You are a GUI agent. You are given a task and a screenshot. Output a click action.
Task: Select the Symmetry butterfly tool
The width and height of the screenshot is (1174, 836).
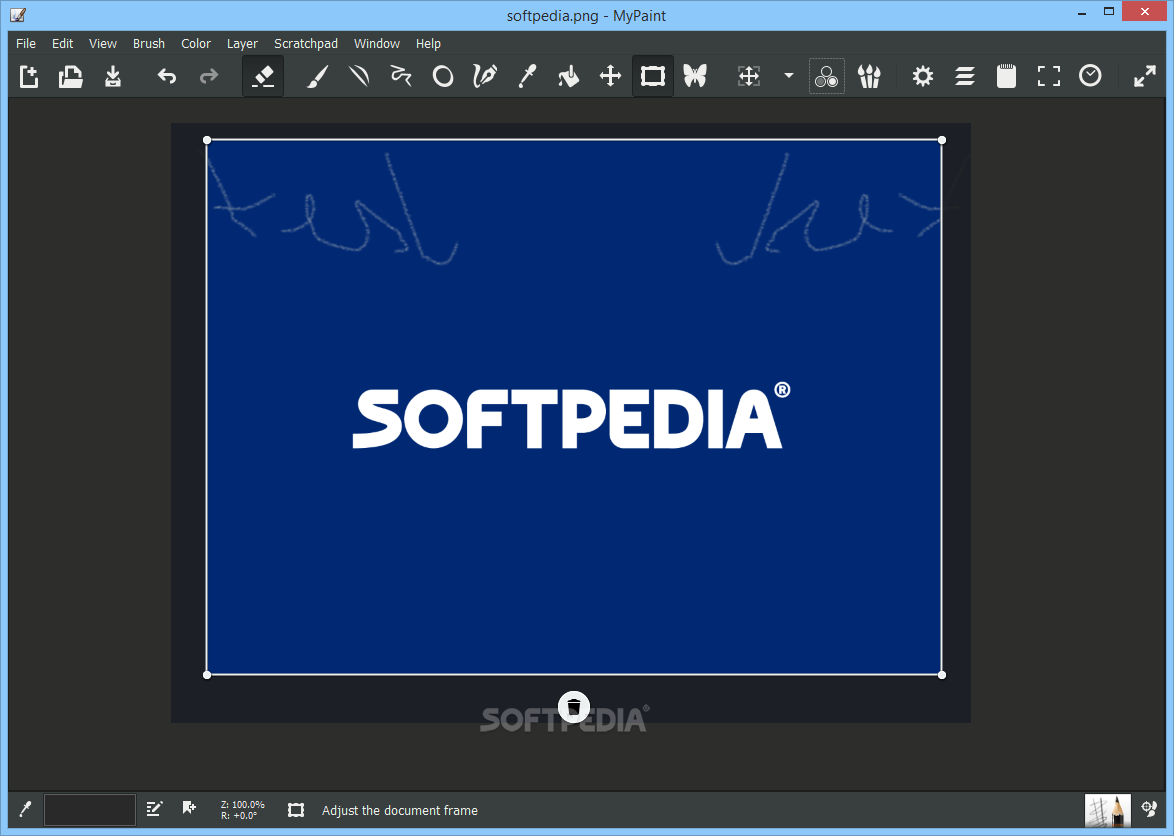click(x=695, y=76)
